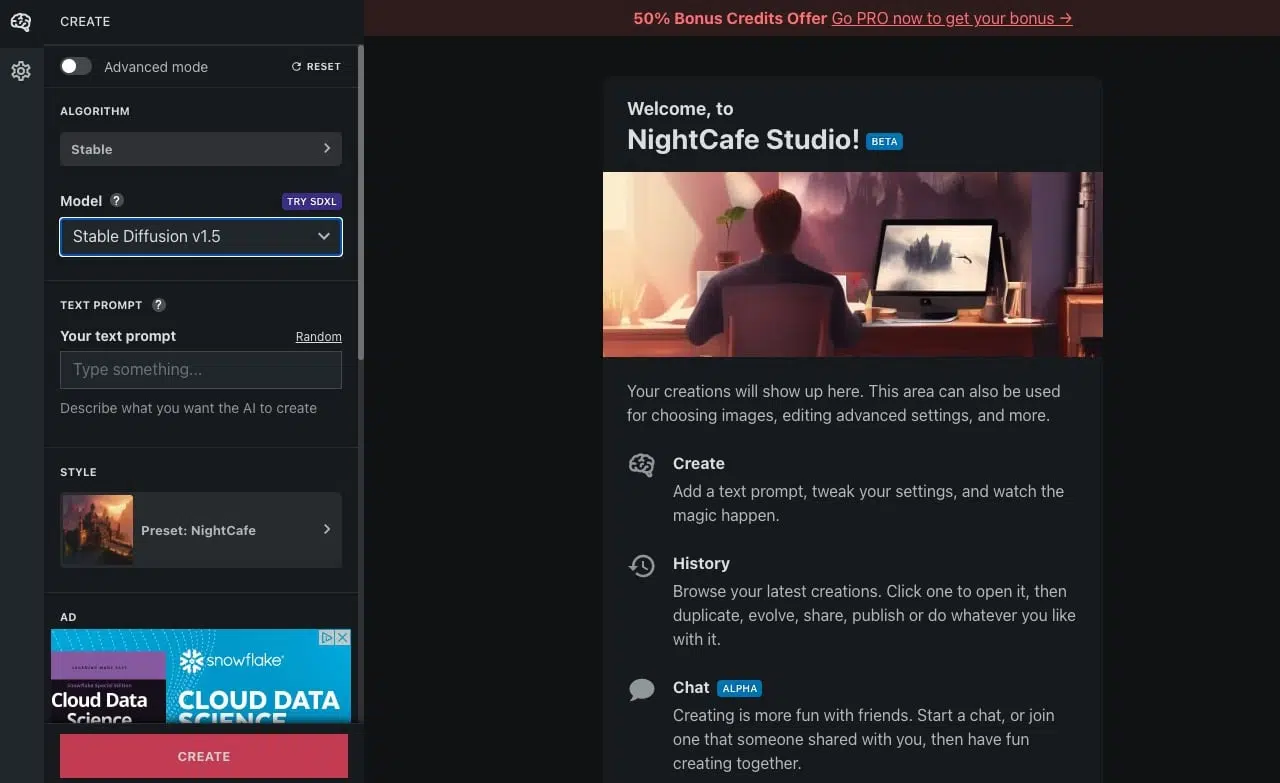Click the Chat speech bubble icon

(641, 689)
